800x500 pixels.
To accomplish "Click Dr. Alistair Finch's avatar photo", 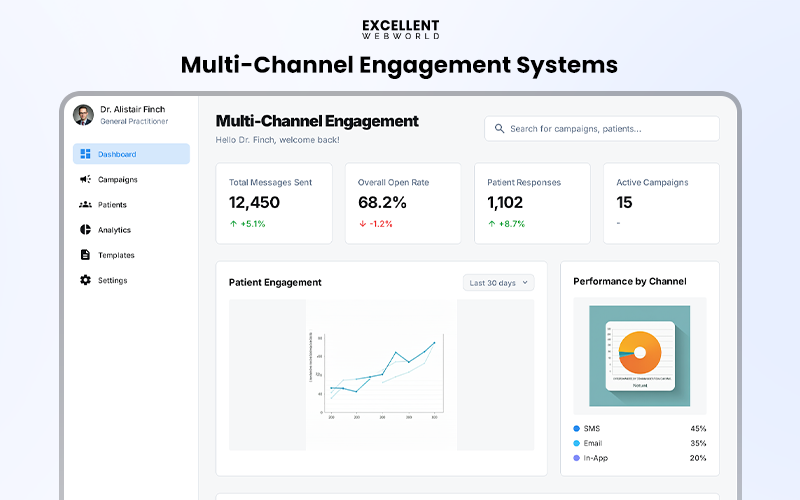I will coord(83,115).
